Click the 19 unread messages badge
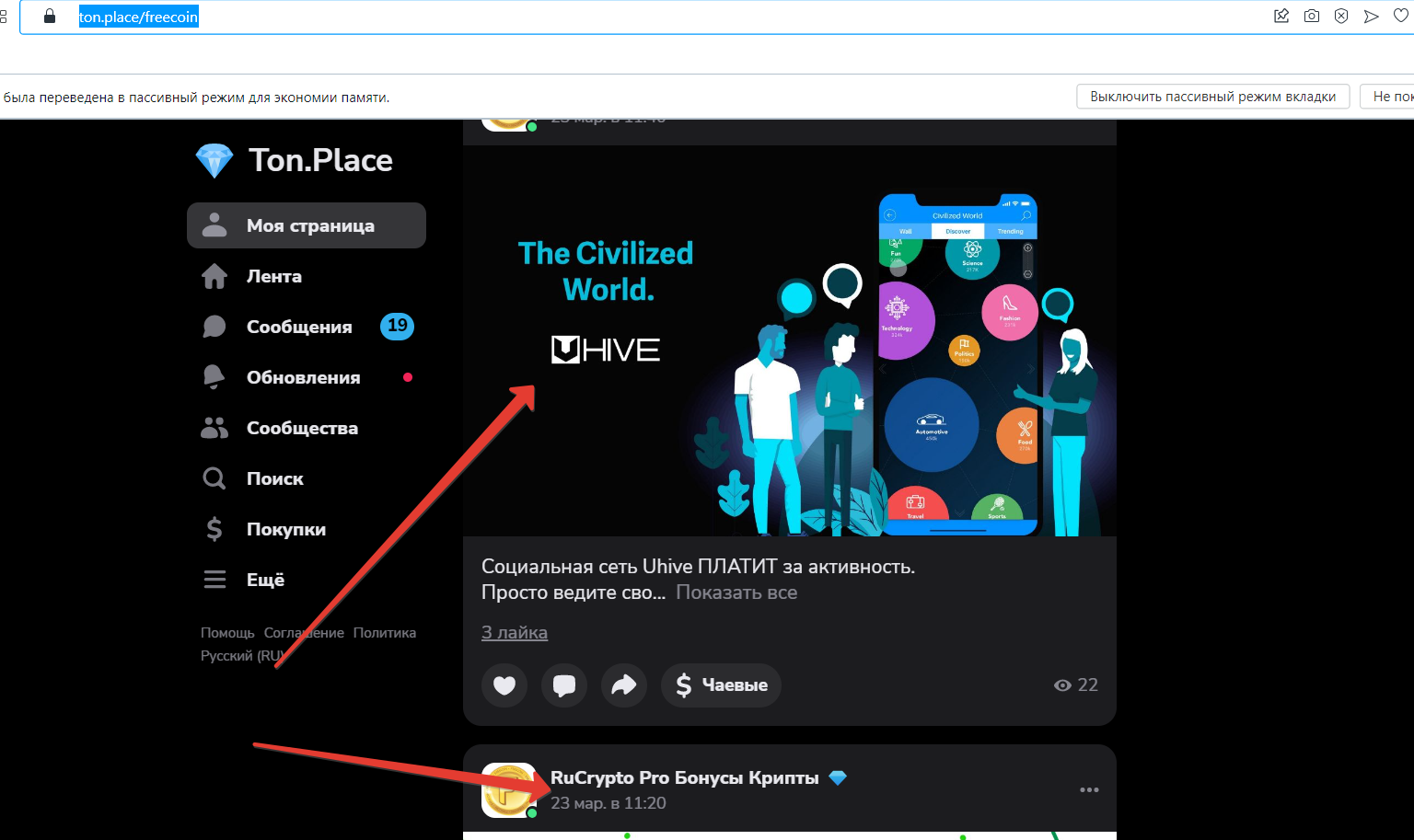Screen dimensions: 1414x840 point(398,326)
